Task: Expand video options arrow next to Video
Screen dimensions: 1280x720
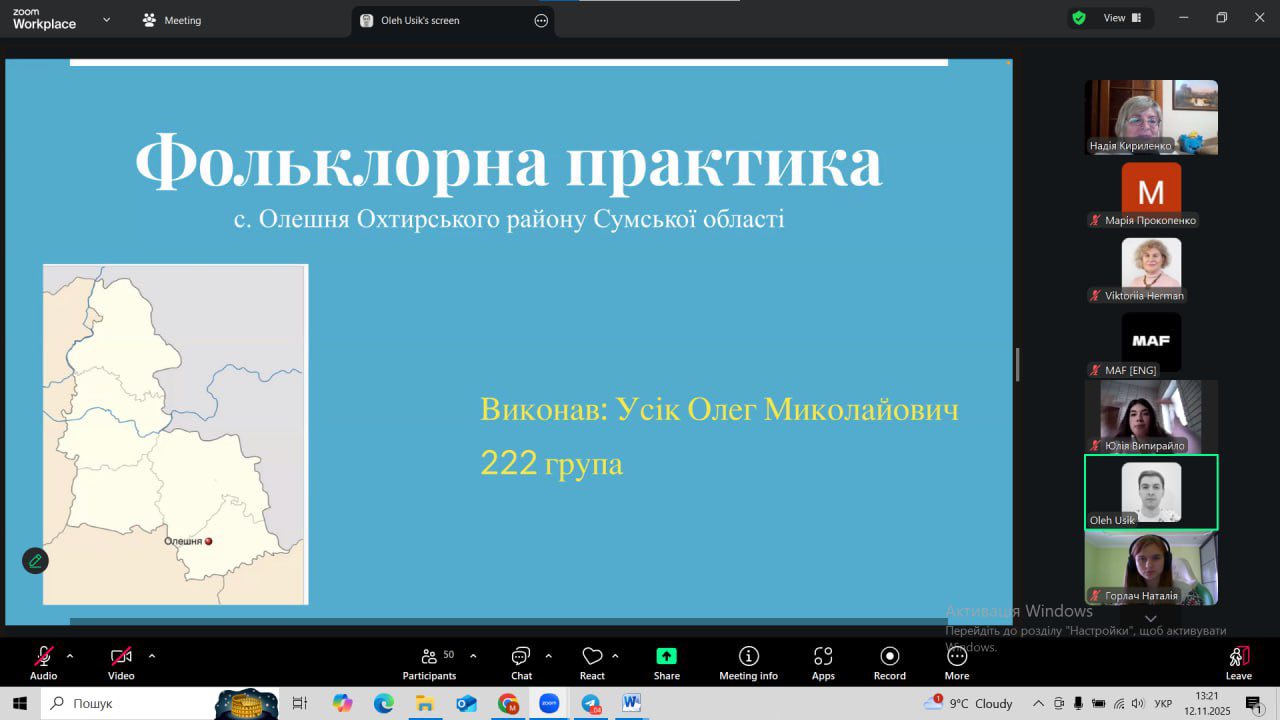Action: coord(152,656)
